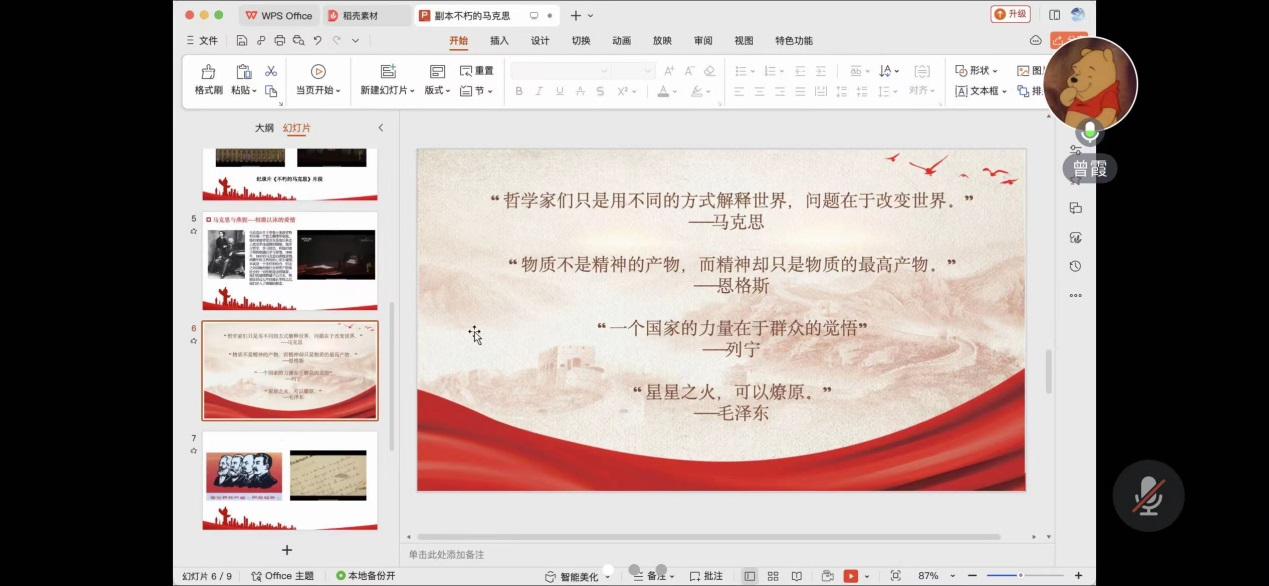Click the Save icon in quick toolbar
This screenshot has width=1269, height=586.
click(242, 41)
